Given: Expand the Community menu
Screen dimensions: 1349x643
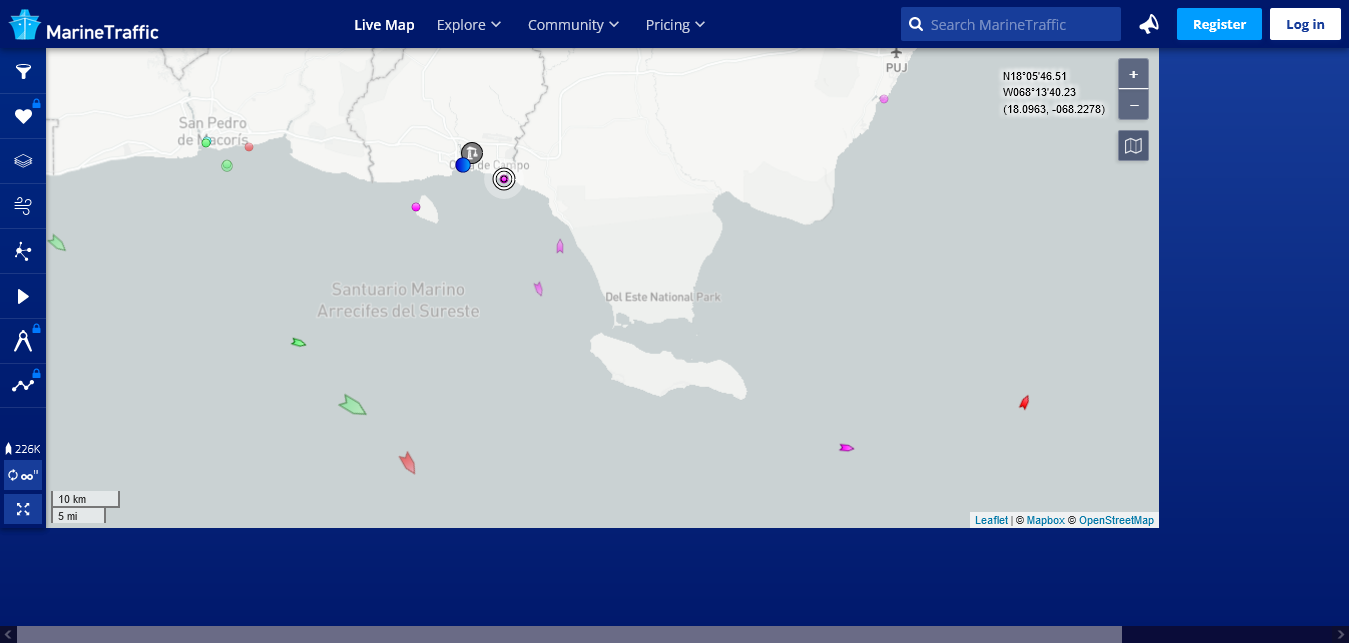Looking at the screenshot, I should pyautogui.click(x=574, y=24).
